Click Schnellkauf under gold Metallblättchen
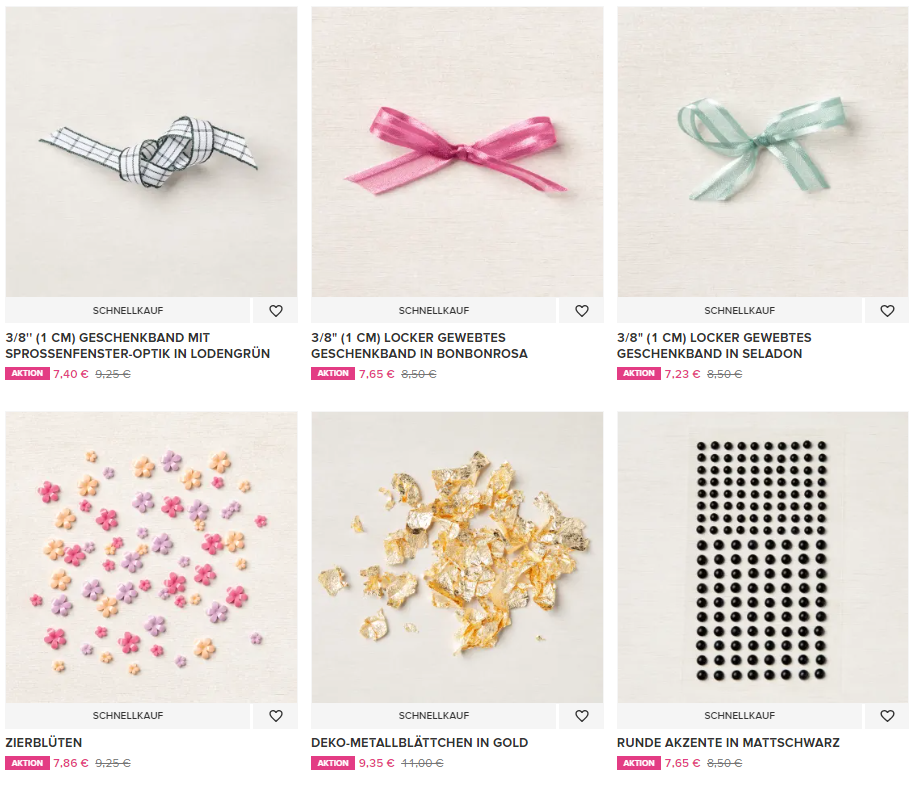The height and width of the screenshot is (785, 915). pyautogui.click(x=434, y=716)
